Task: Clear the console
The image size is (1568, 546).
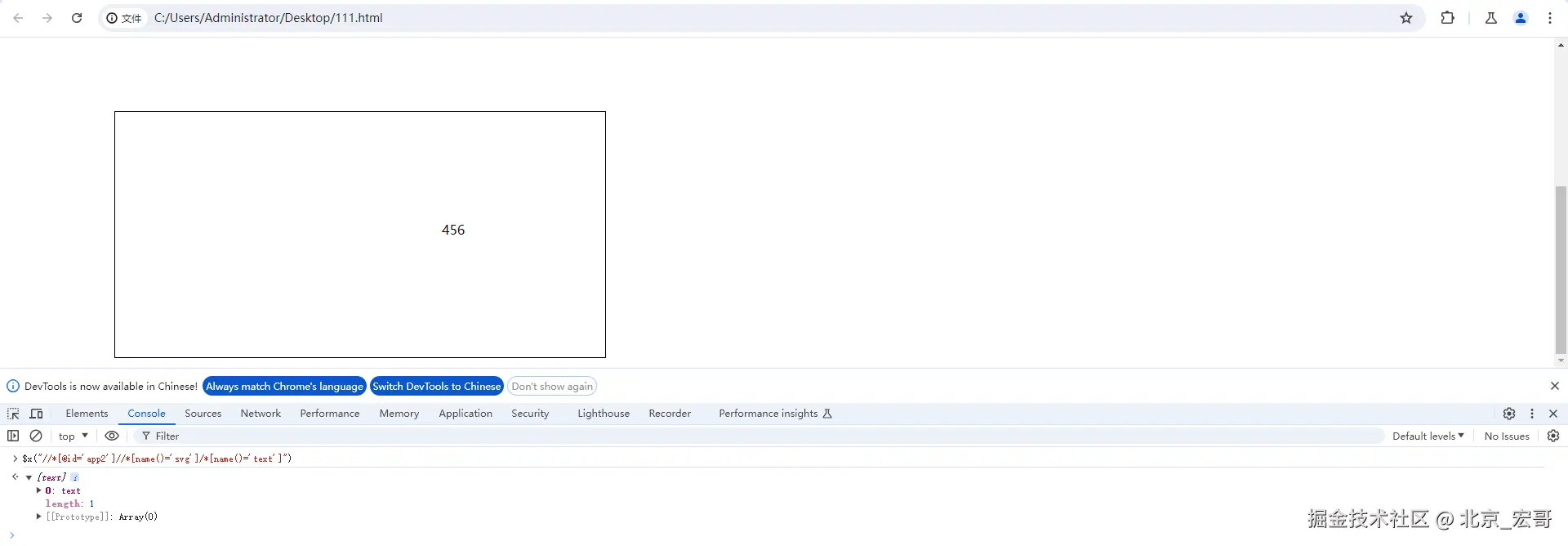Action: tap(36, 436)
